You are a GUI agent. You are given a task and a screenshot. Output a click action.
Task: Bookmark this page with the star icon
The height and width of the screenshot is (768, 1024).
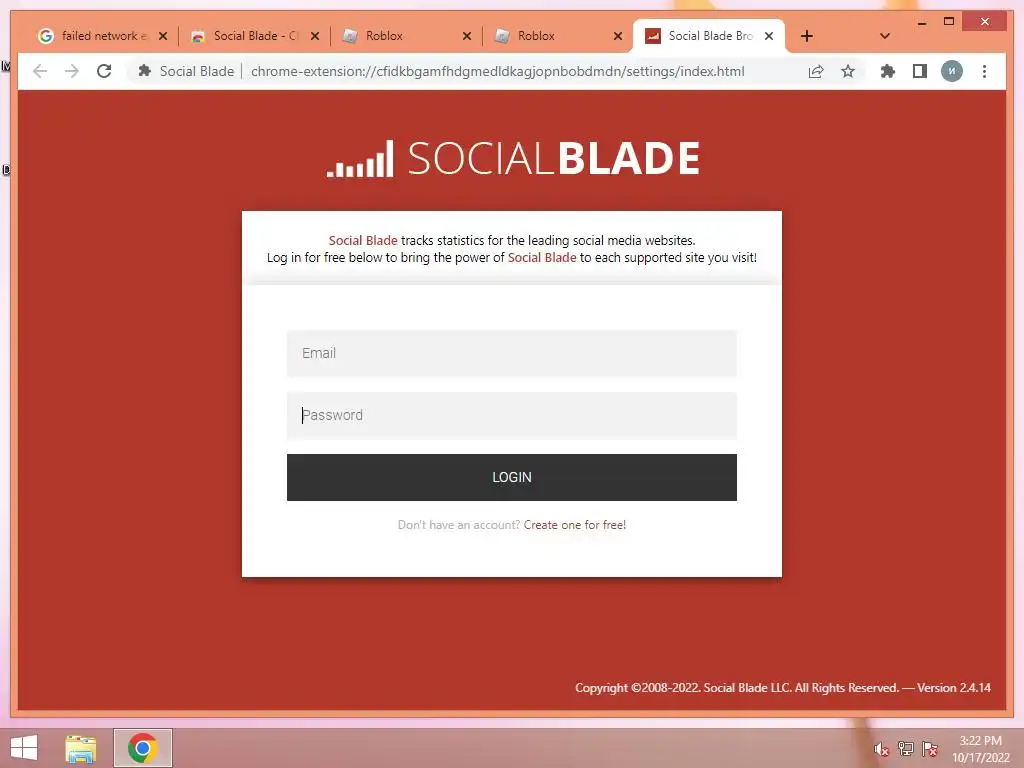click(x=848, y=71)
